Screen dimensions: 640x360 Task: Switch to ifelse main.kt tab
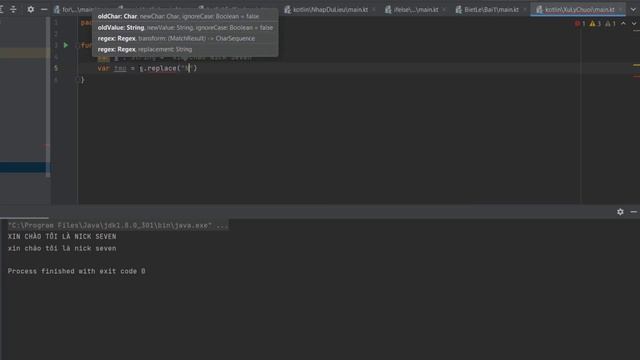(416, 9)
